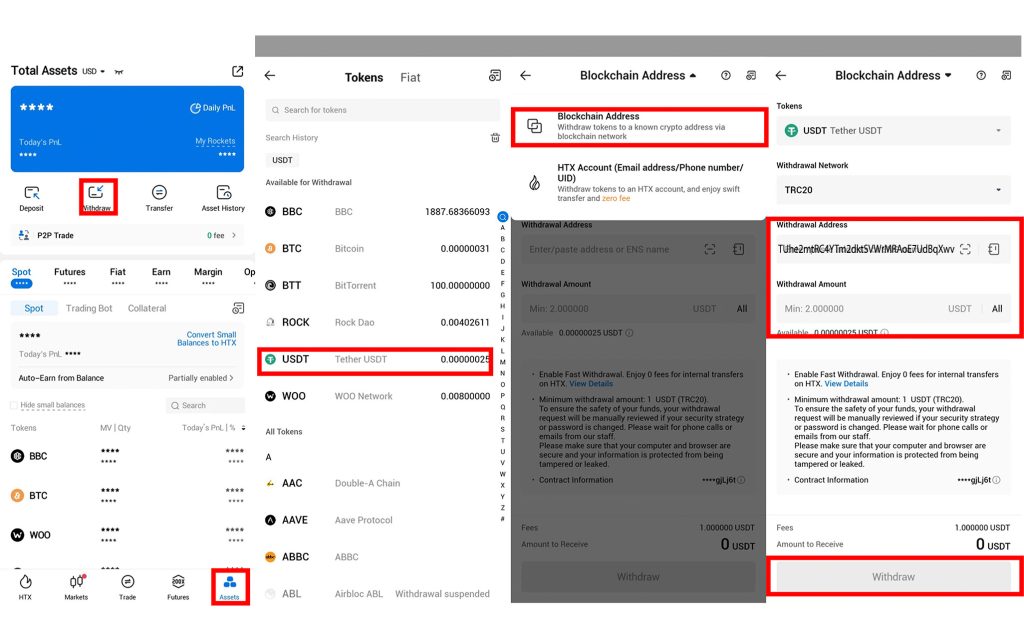Viewport: 1024px width, 640px height.
Task: Click the Search for tokens field
Action: point(382,110)
